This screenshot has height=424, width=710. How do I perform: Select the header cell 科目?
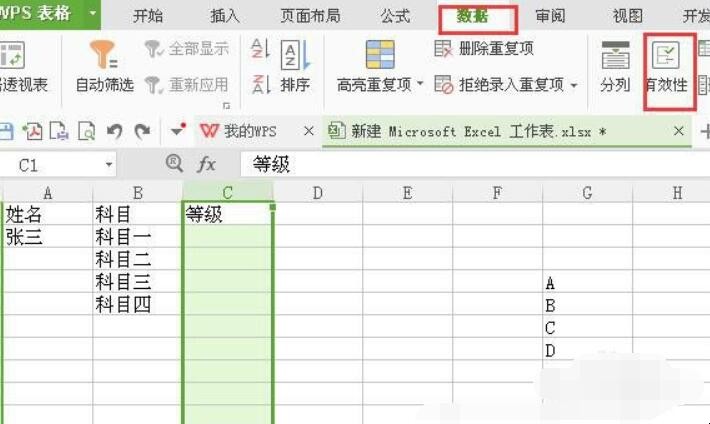pyautogui.click(x=138, y=214)
